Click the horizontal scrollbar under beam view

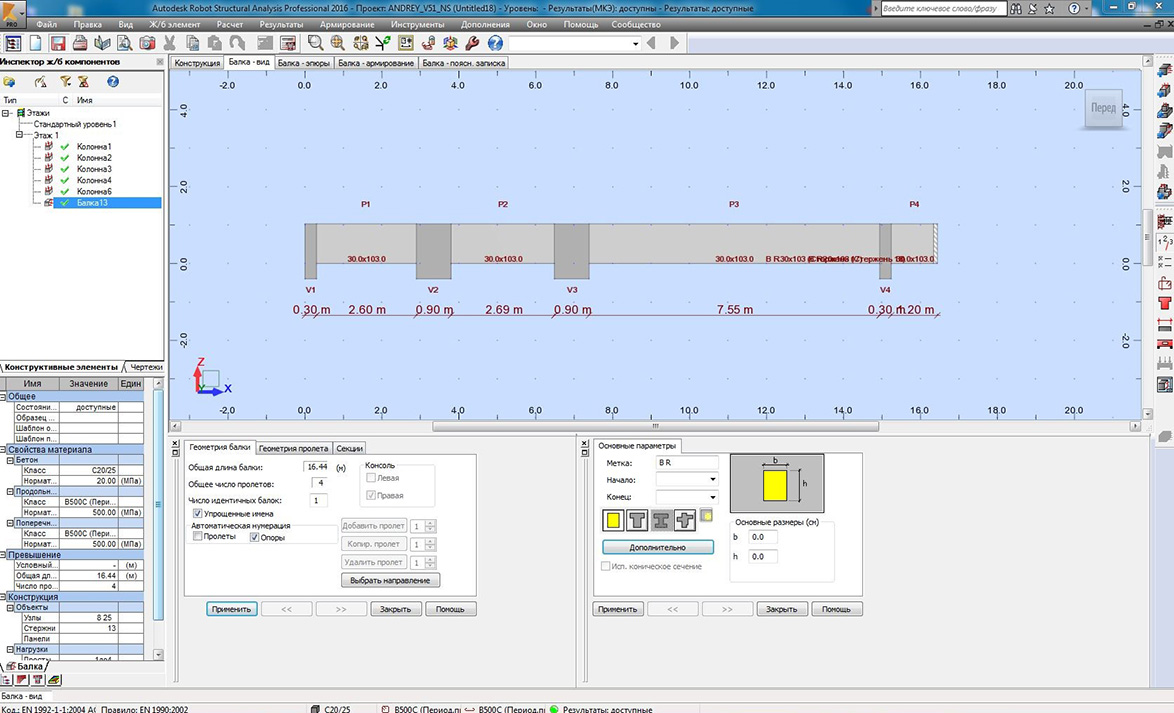coord(655,426)
